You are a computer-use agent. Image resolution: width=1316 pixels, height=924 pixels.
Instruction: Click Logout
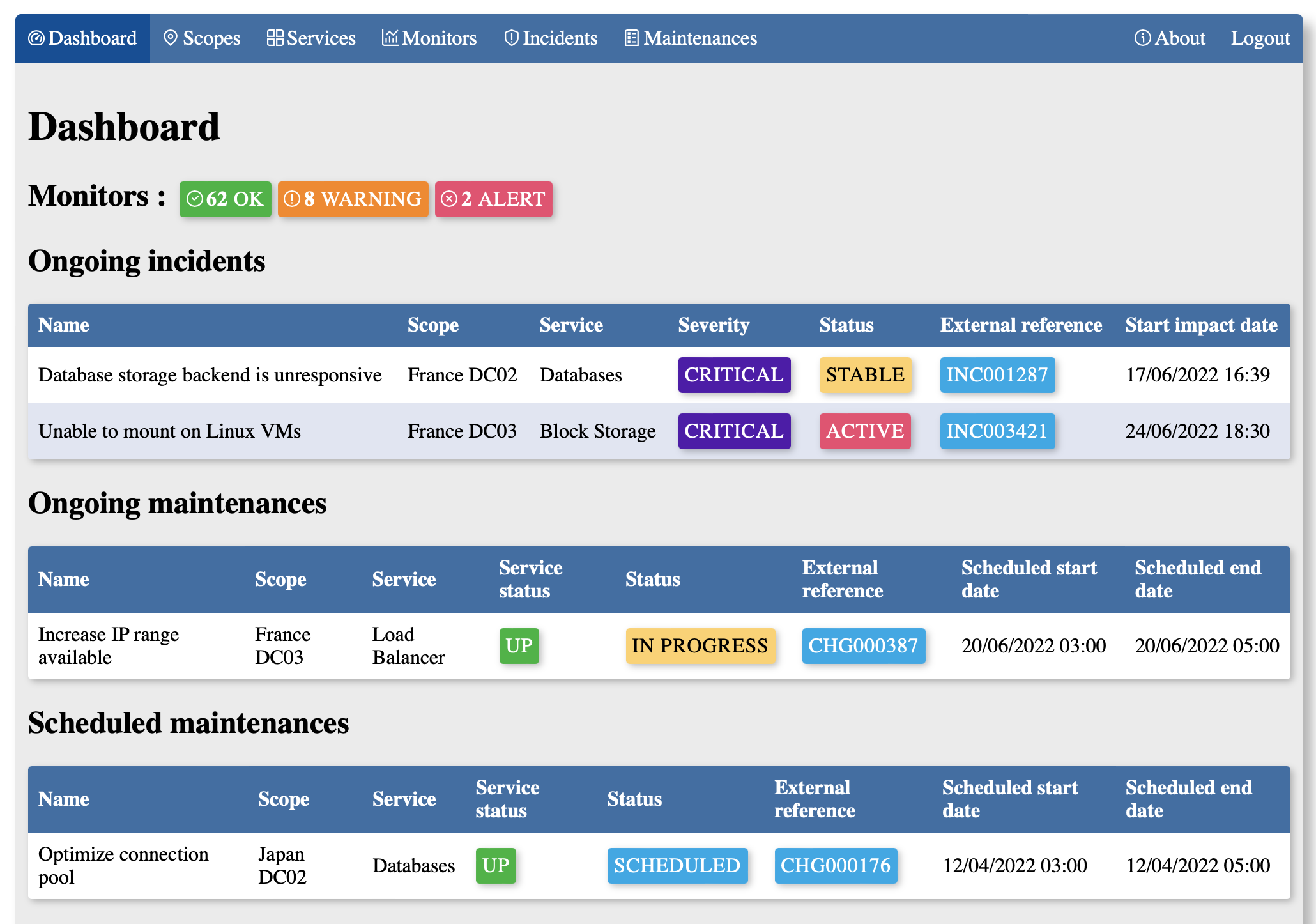(x=1260, y=38)
